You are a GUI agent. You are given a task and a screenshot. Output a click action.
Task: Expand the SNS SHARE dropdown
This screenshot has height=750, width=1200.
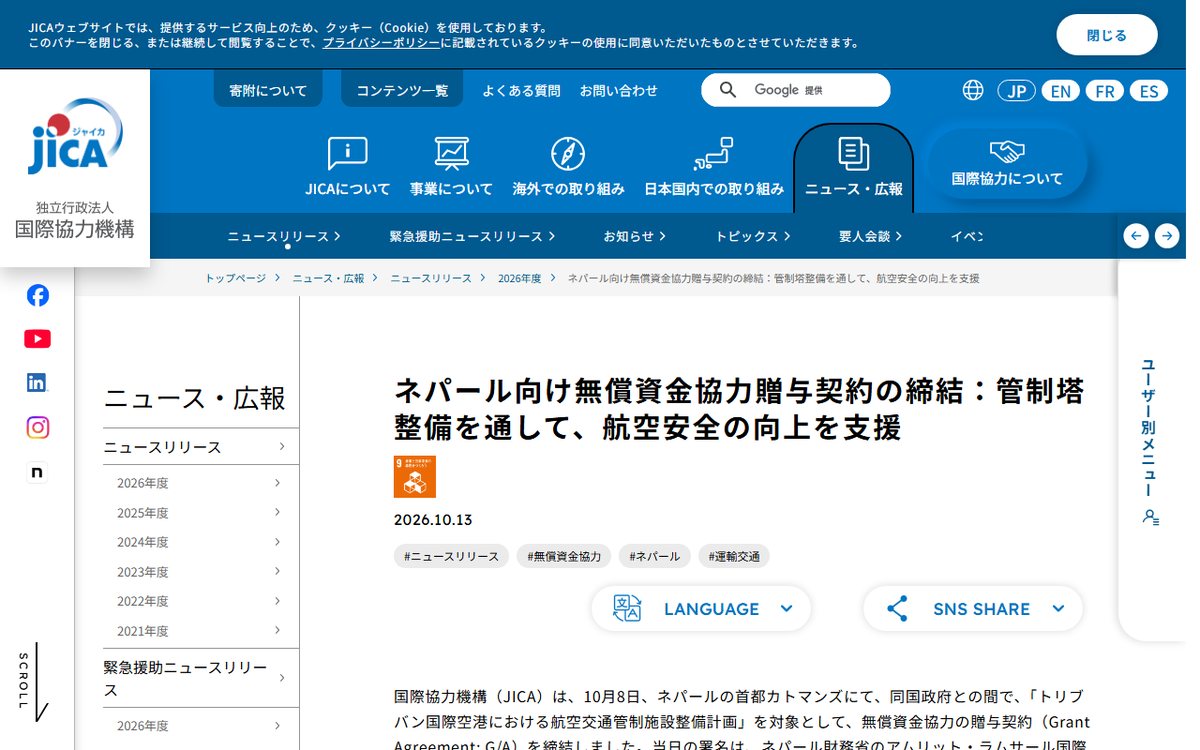coord(973,608)
